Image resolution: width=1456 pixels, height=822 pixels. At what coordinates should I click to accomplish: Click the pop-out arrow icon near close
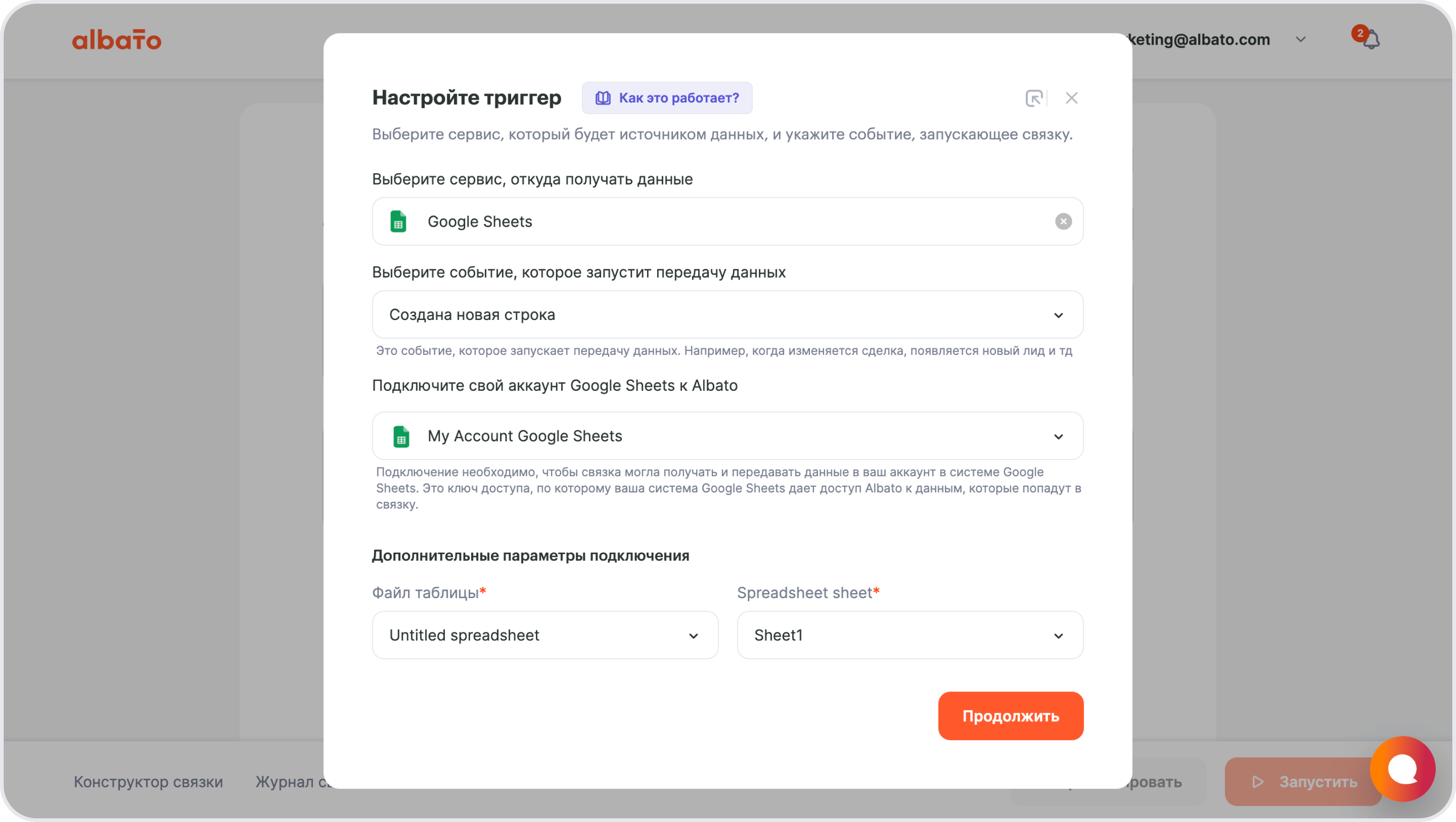pos(1035,97)
